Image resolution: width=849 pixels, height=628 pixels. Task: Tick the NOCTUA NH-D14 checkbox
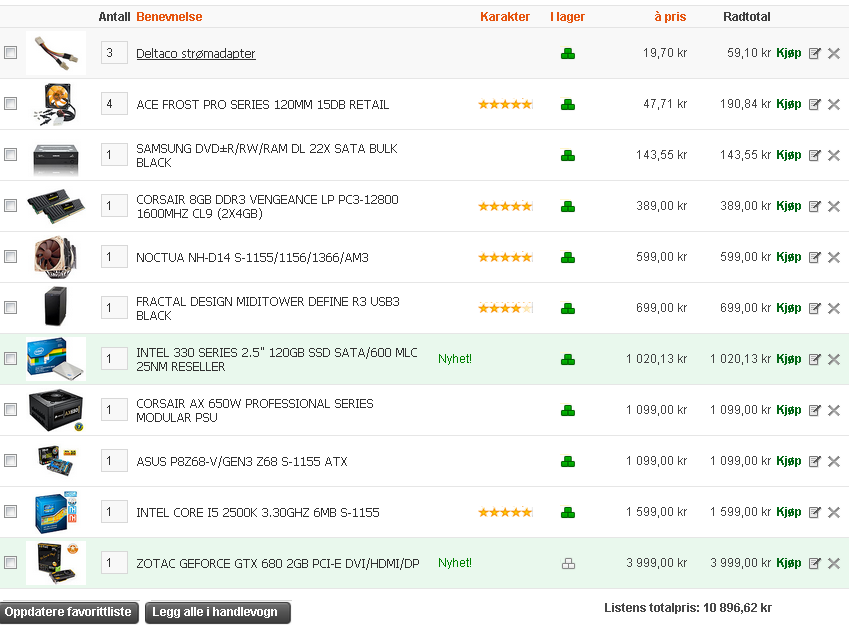pyautogui.click(x=10, y=256)
